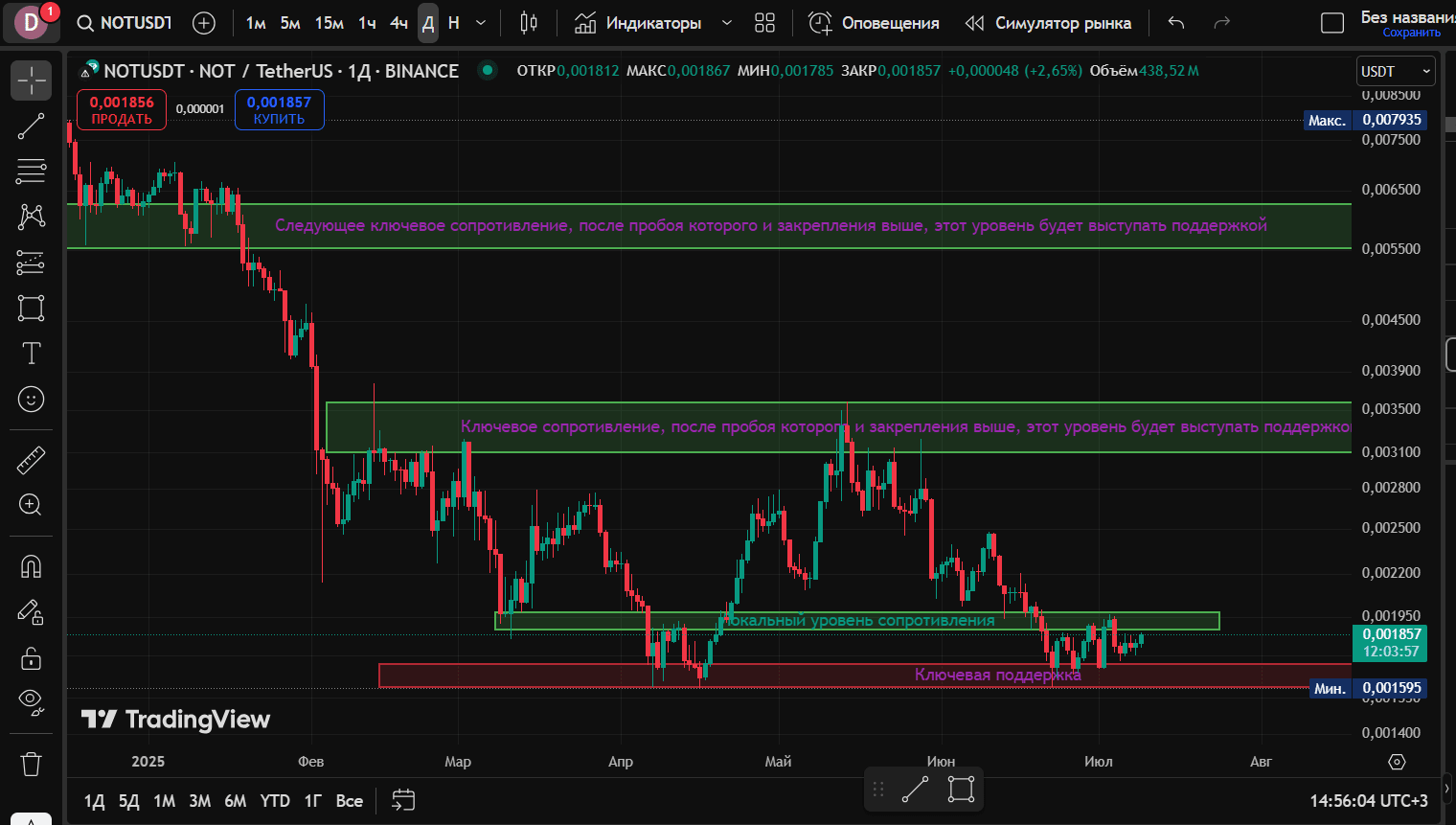This screenshot has width=1456, height=825.
Task: Click the КУПИТЬ buy button
Action: pyautogui.click(x=279, y=109)
